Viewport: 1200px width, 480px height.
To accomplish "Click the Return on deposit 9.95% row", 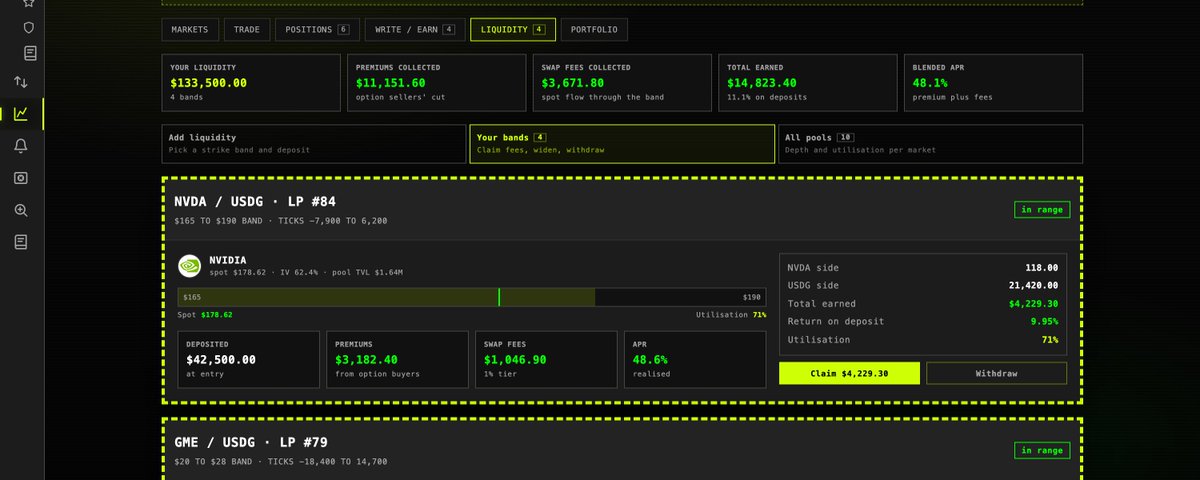I will click(x=922, y=322).
